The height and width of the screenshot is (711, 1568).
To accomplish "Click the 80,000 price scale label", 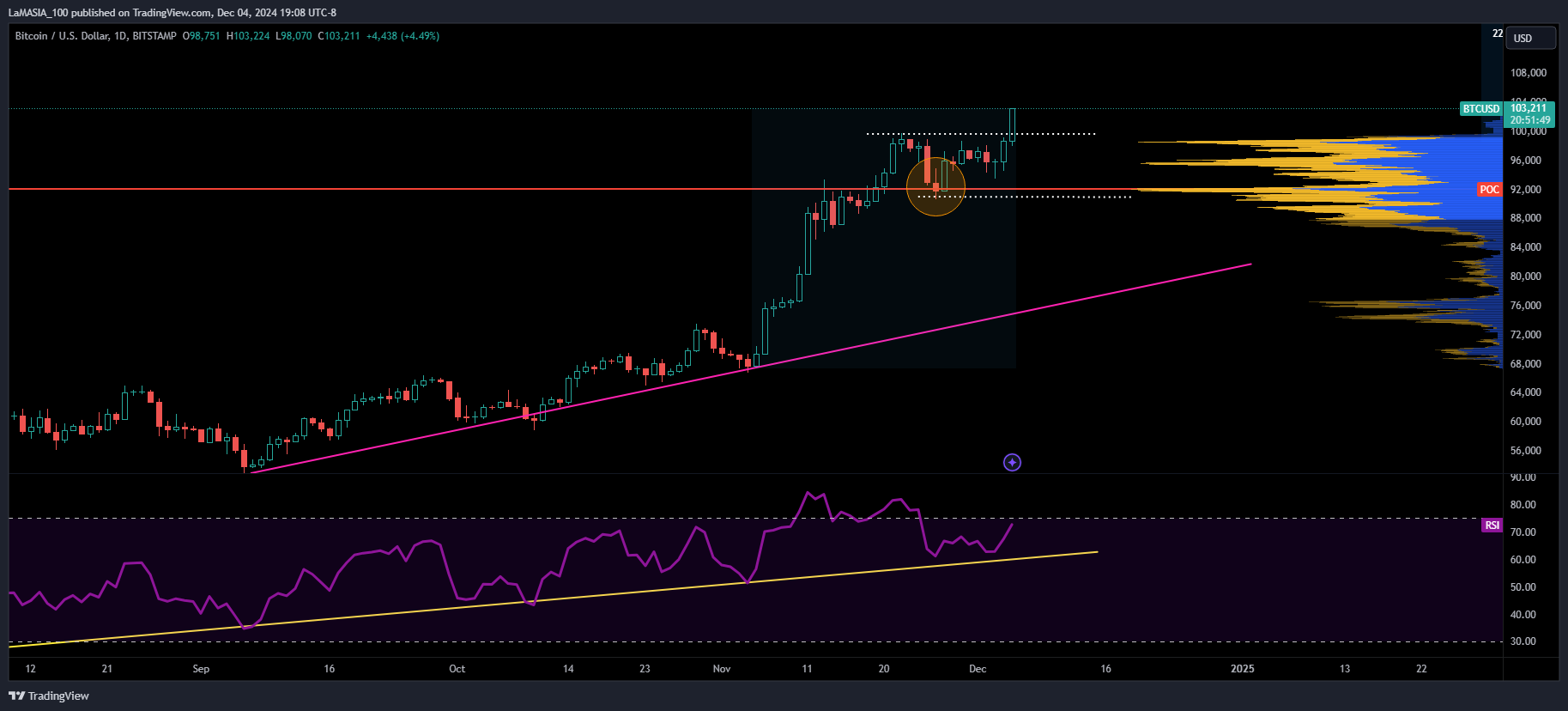I will tap(1526, 276).
